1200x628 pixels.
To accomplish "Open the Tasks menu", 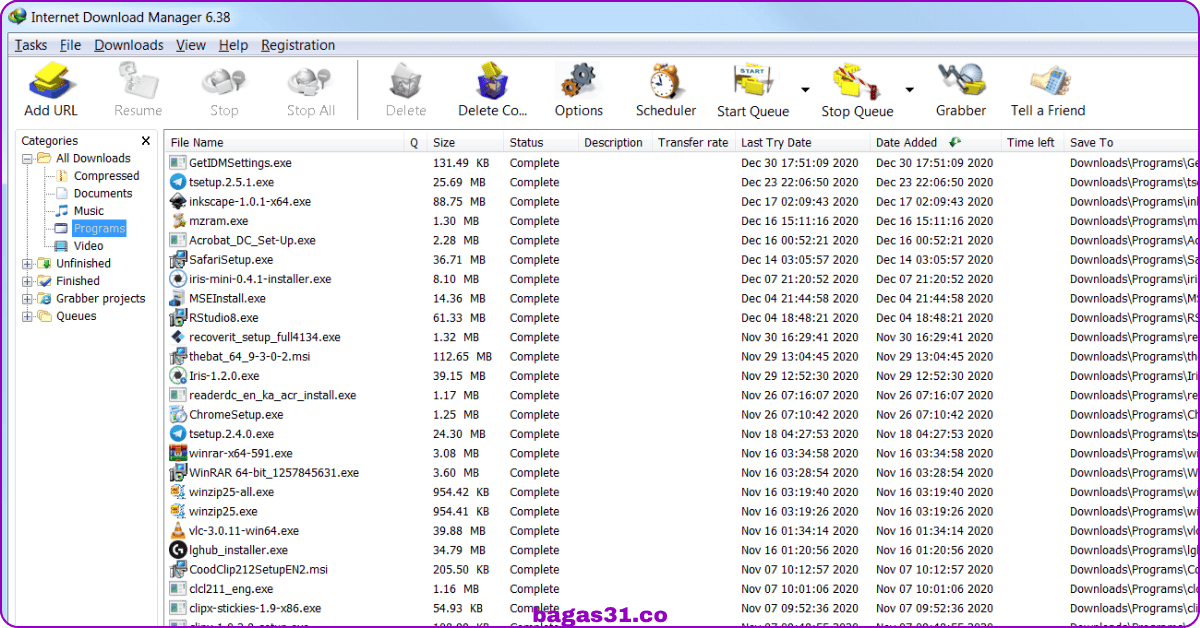I will [x=31, y=45].
